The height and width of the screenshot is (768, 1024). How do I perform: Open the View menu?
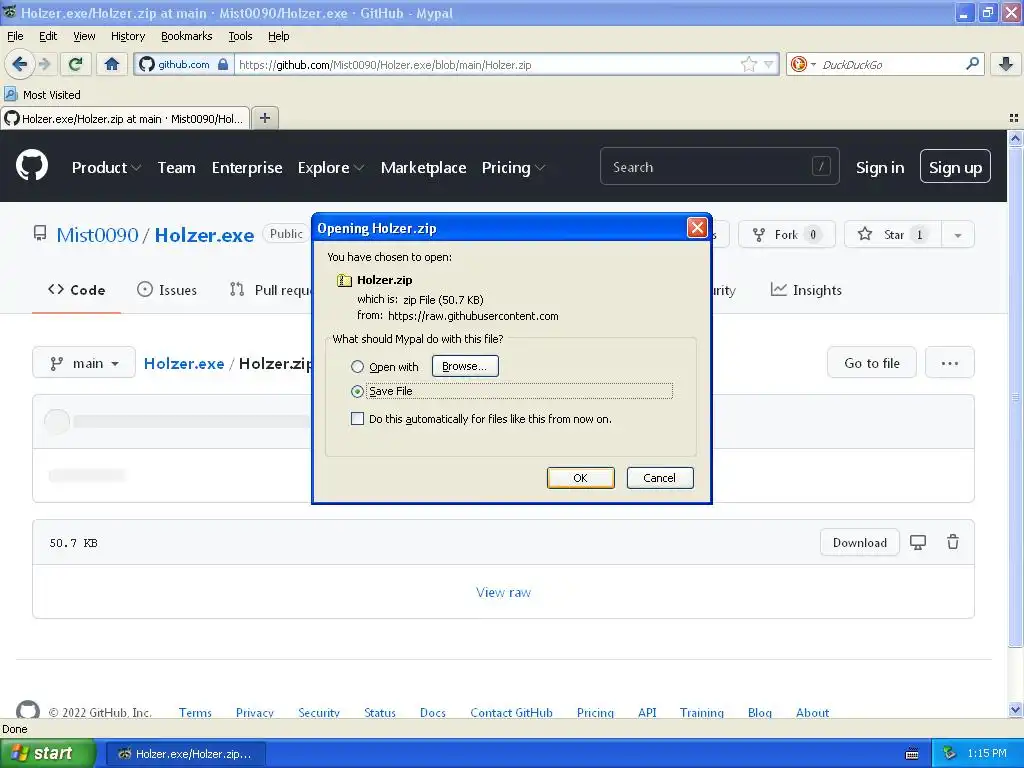click(84, 36)
